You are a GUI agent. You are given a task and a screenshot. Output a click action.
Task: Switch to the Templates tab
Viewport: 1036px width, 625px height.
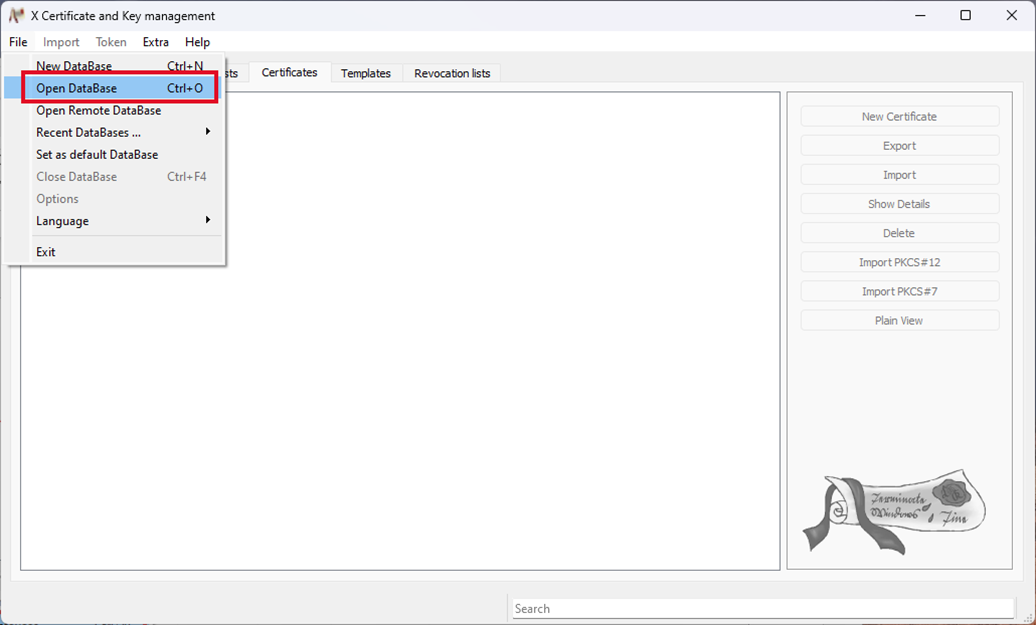point(365,73)
